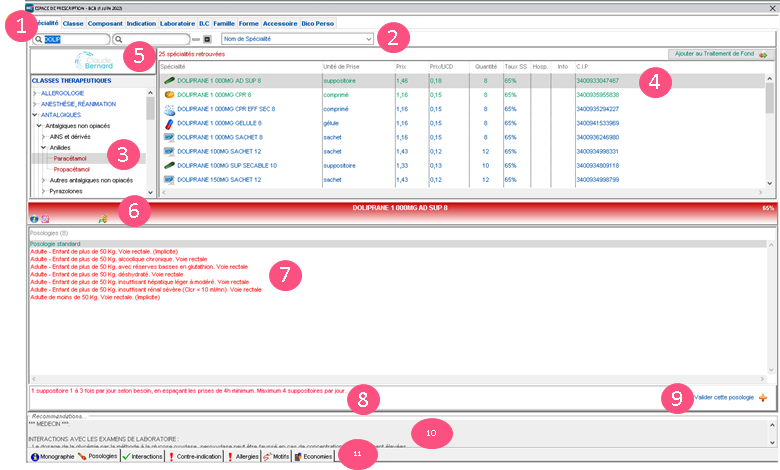780x470 pixels.
Task: Collapse the ANTALGIQUES tree node
Action: point(35,114)
